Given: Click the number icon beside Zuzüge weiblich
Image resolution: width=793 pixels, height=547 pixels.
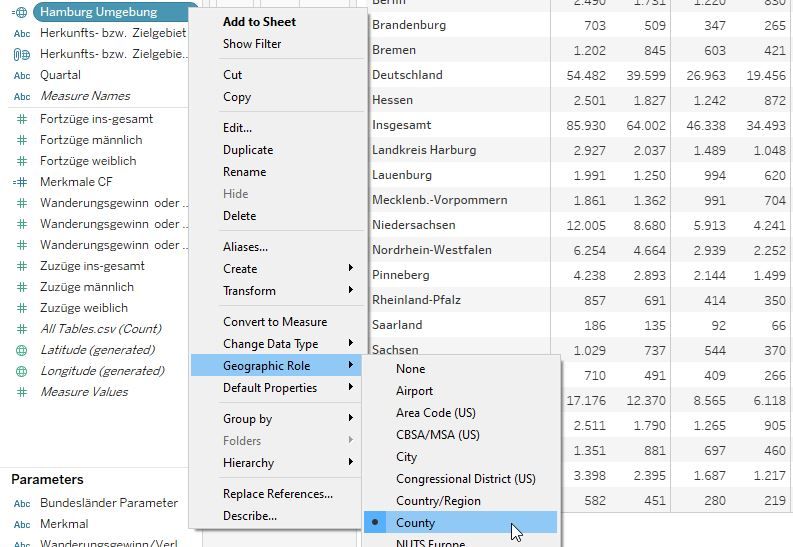Looking at the screenshot, I should coord(21,308).
